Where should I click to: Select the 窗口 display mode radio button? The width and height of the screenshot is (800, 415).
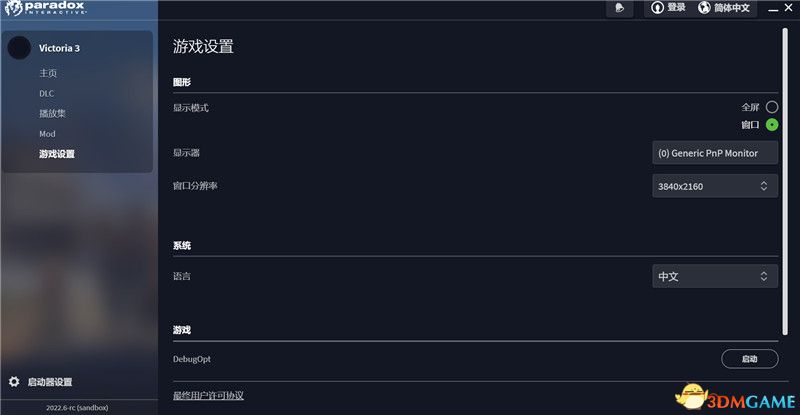772,125
